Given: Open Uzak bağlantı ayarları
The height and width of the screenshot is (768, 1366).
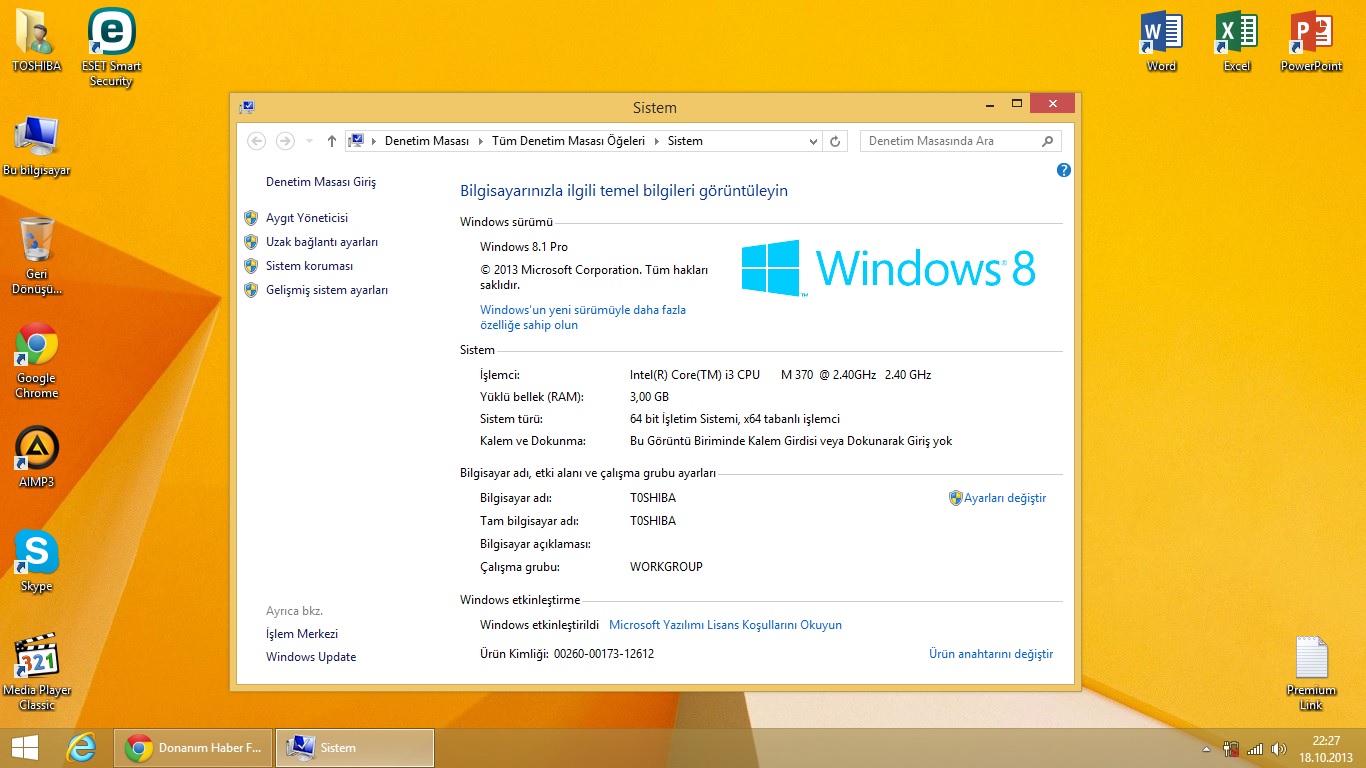Looking at the screenshot, I should coord(322,242).
